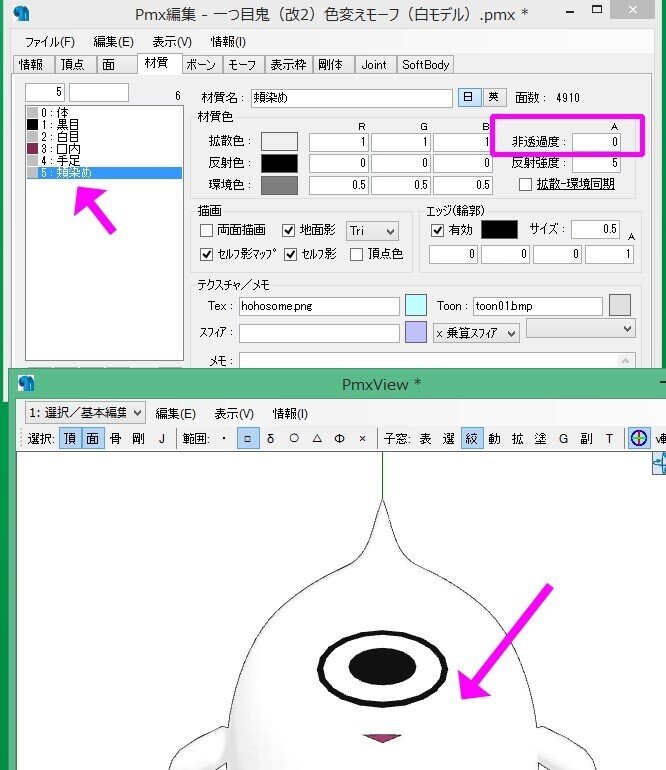Choose point range selection dot

(224, 438)
